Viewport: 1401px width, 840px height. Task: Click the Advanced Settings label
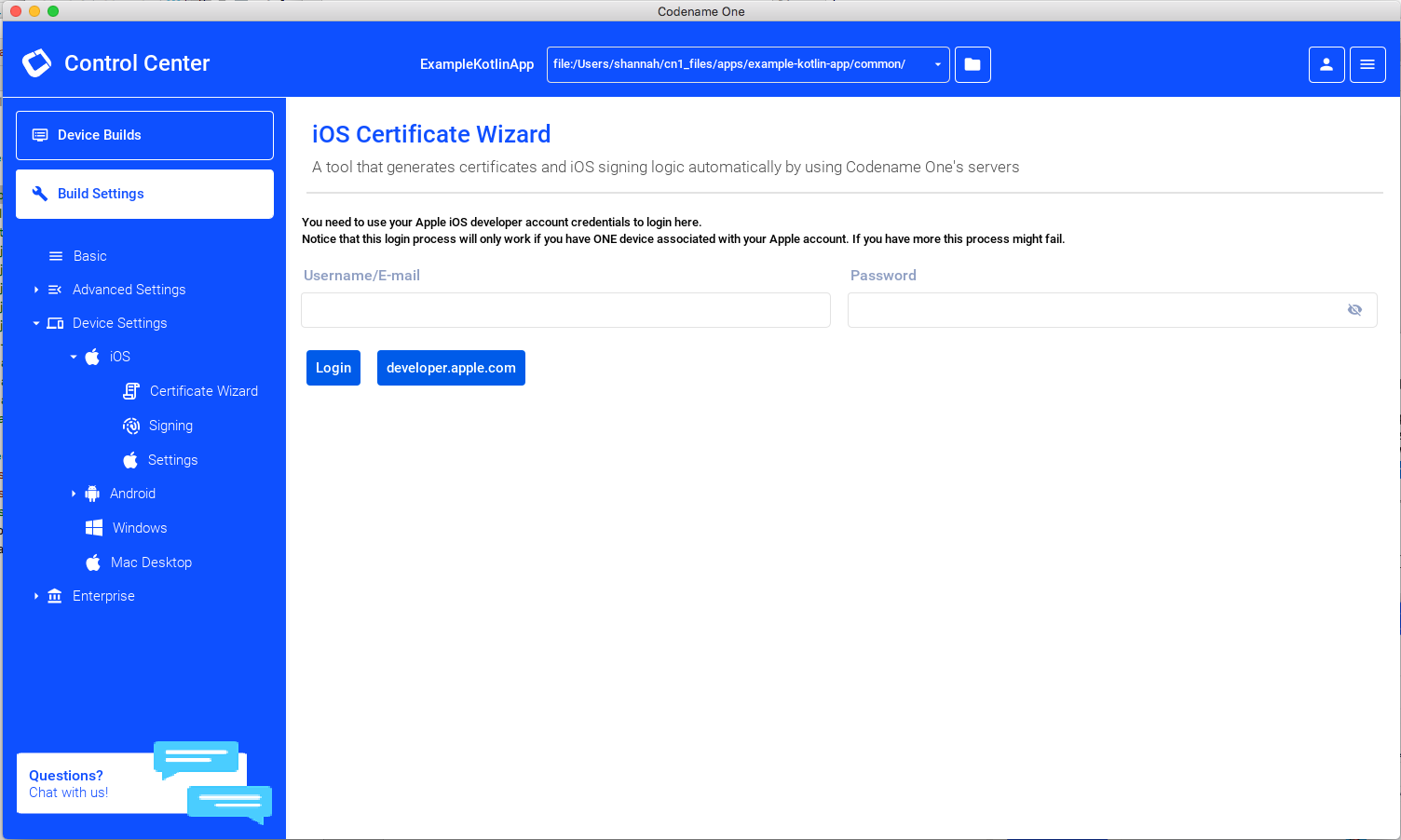coord(129,290)
